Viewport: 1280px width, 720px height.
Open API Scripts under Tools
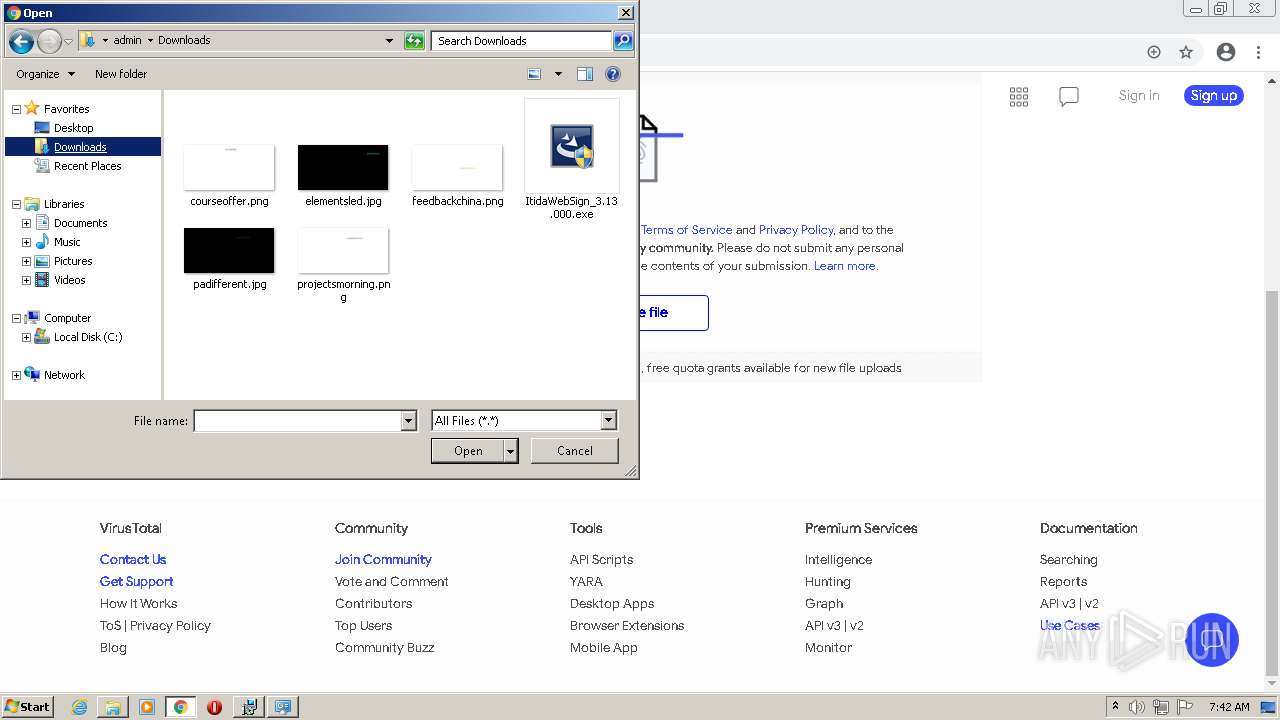coord(601,560)
